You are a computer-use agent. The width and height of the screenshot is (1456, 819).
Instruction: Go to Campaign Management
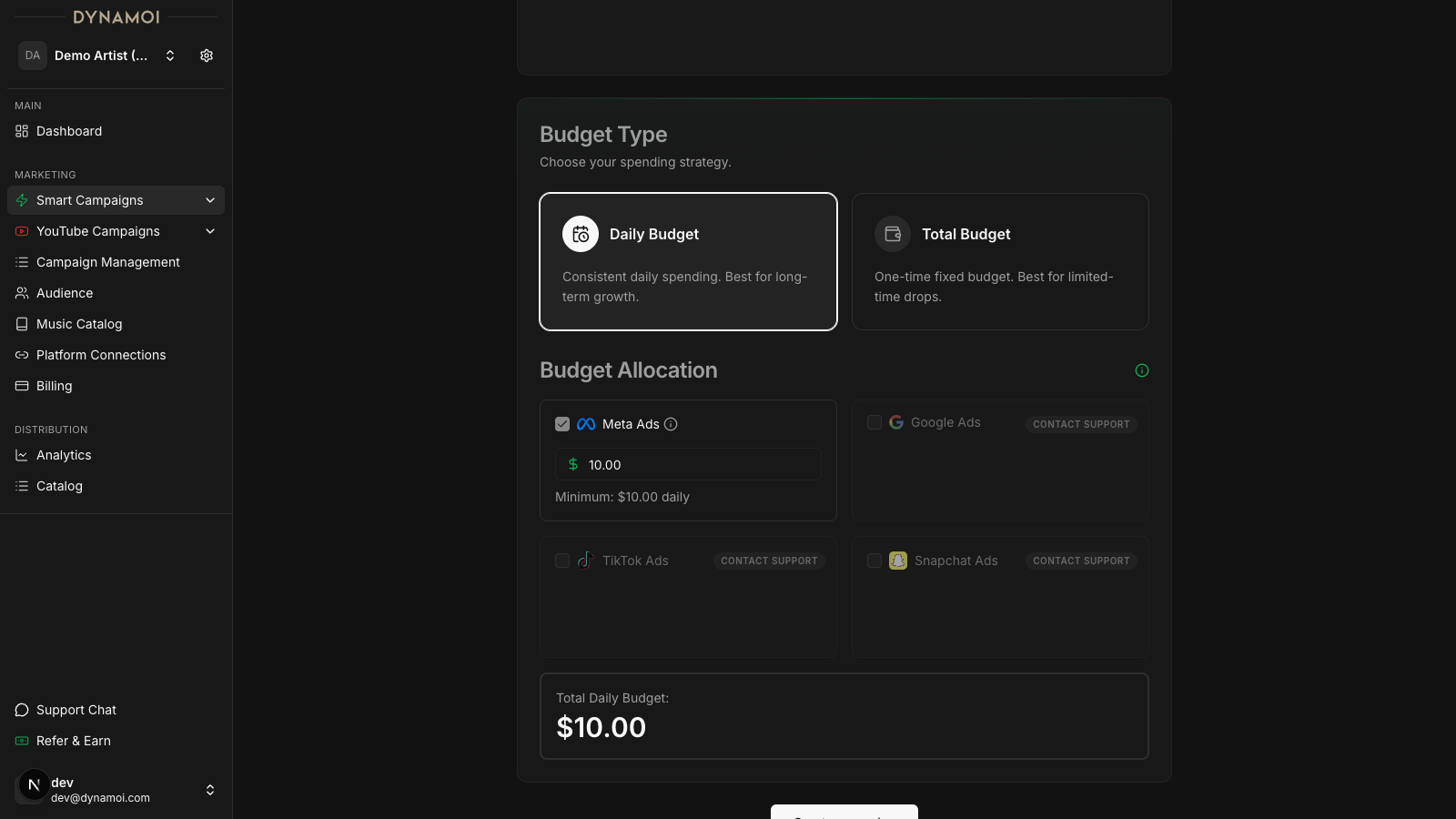pos(106,262)
